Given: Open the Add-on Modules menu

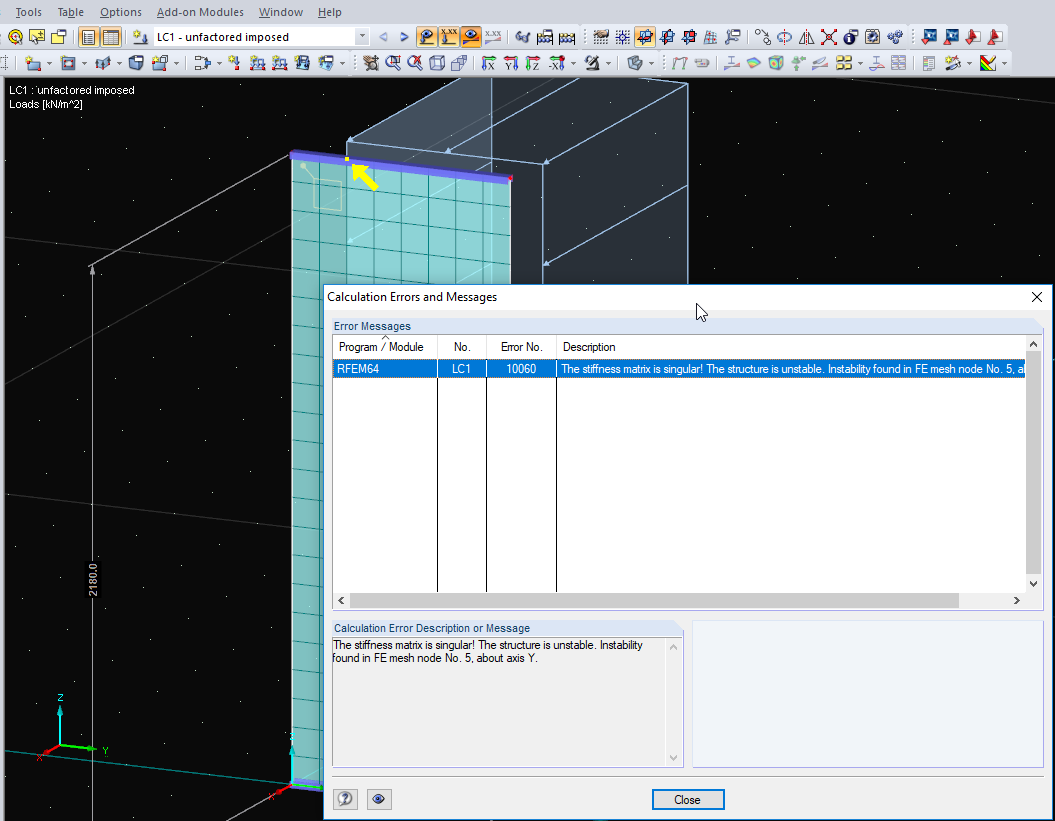Looking at the screenshot, I should (x=200, y=12).
